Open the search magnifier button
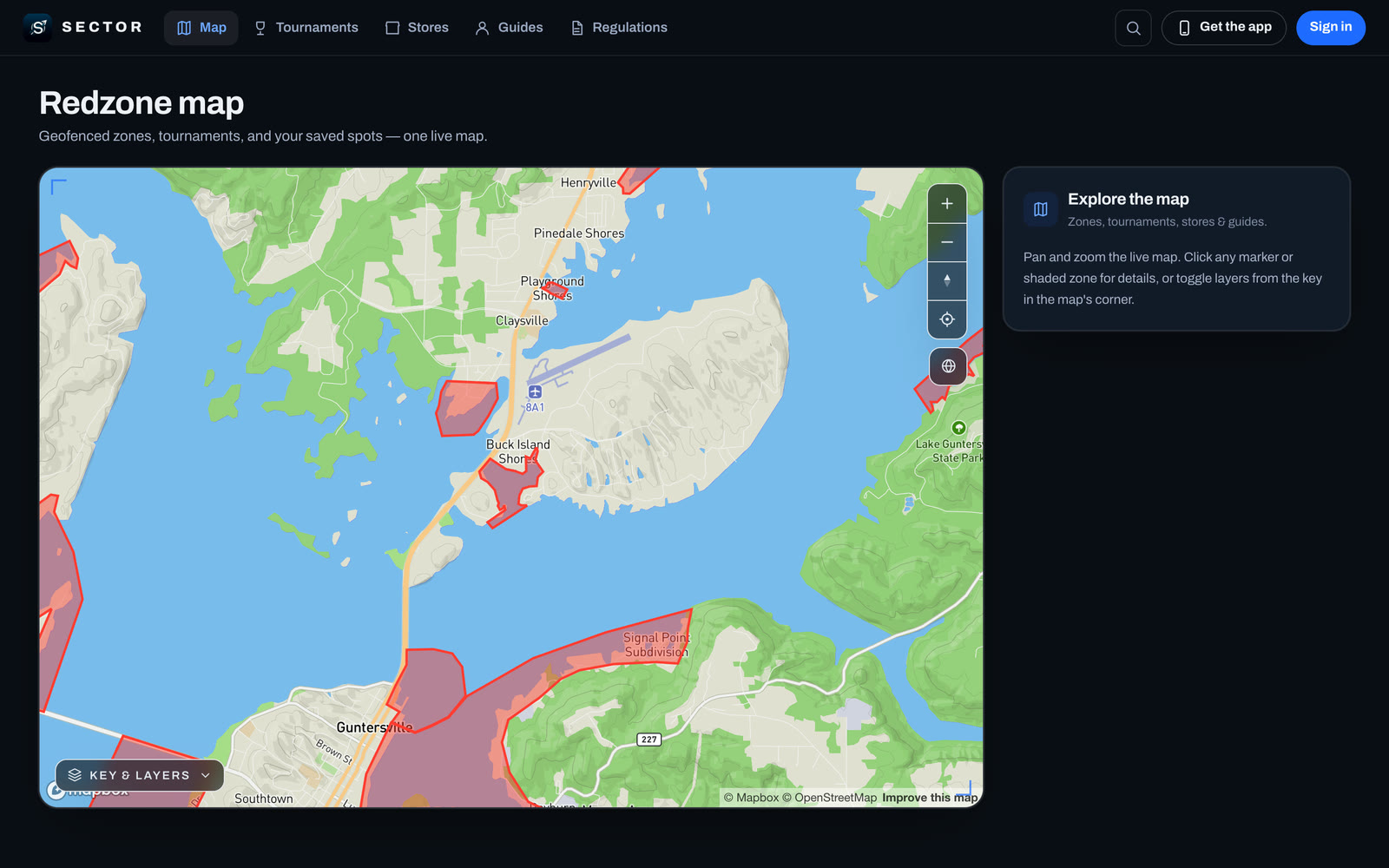1389x868 pixels. click(x=1133, y=28)
